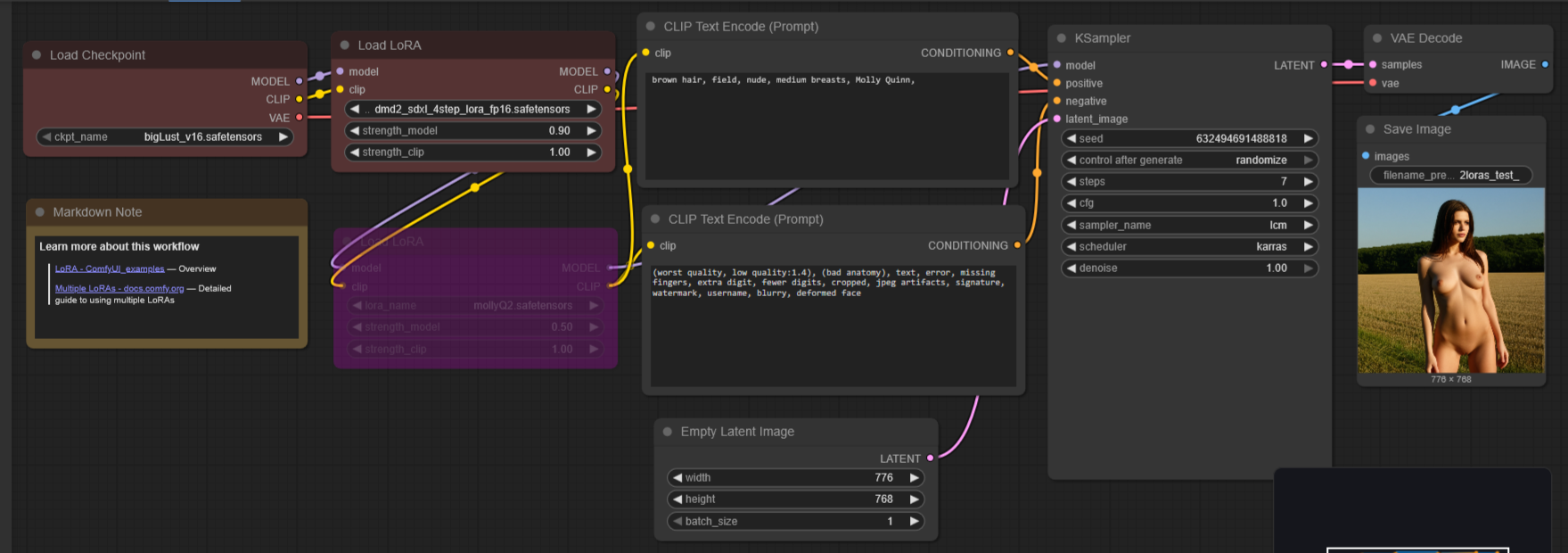Click the seed value field in KSampler
The height and width of the screenshot is (553, 1568).
click(x=1190, y=138)
